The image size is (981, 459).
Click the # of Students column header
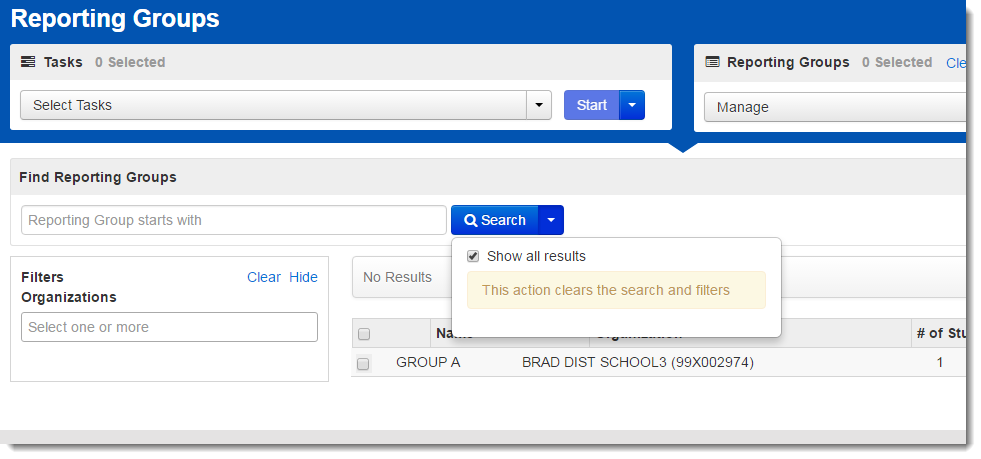(940, 333)
